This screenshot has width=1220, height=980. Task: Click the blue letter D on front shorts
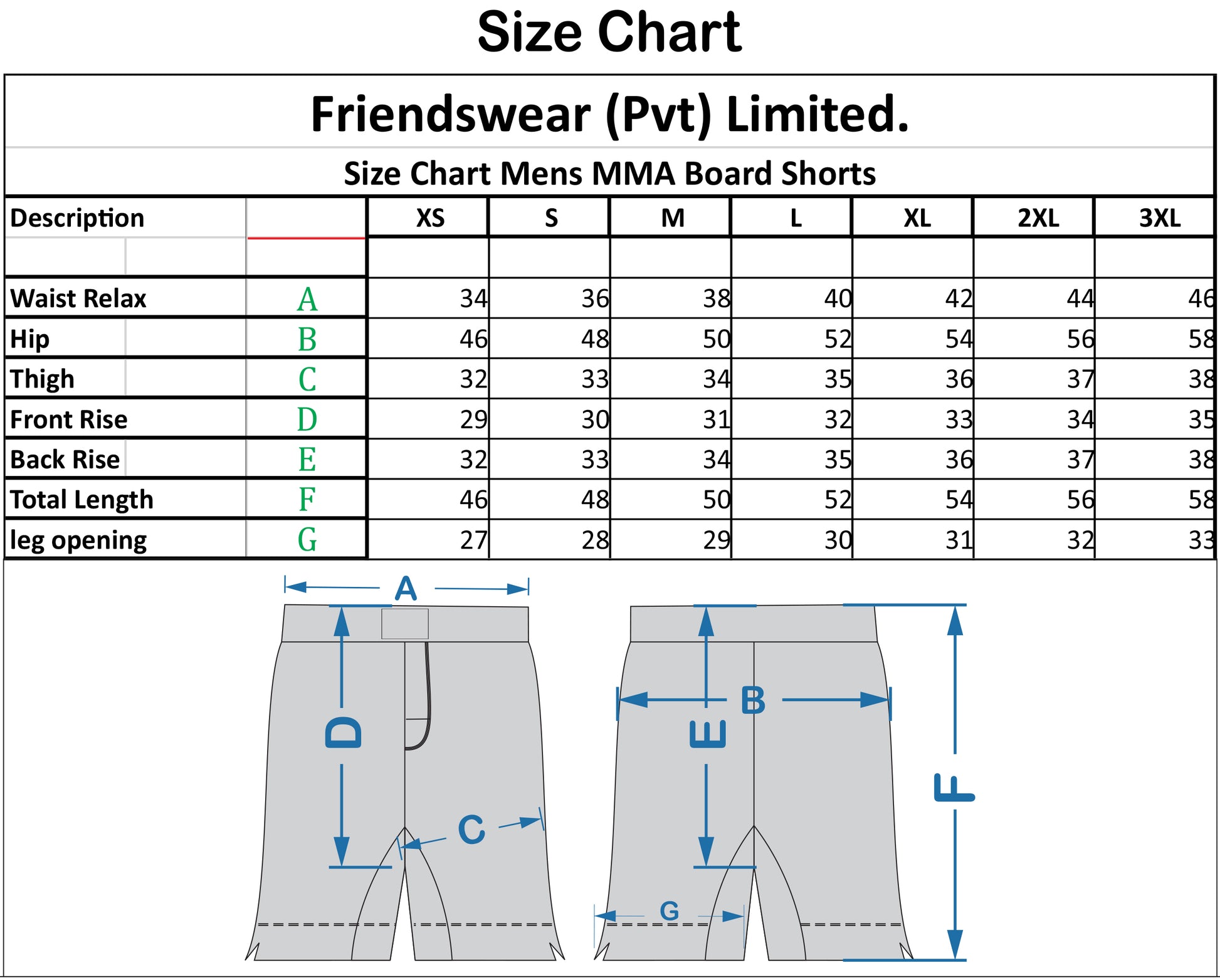tap(344, 732)
